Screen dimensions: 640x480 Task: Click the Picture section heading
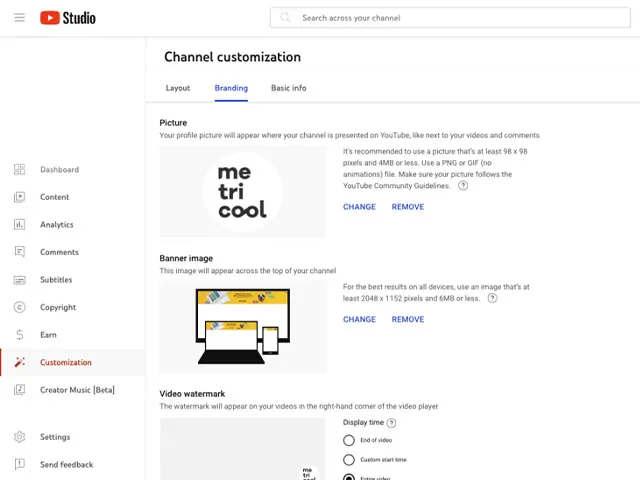173,123
